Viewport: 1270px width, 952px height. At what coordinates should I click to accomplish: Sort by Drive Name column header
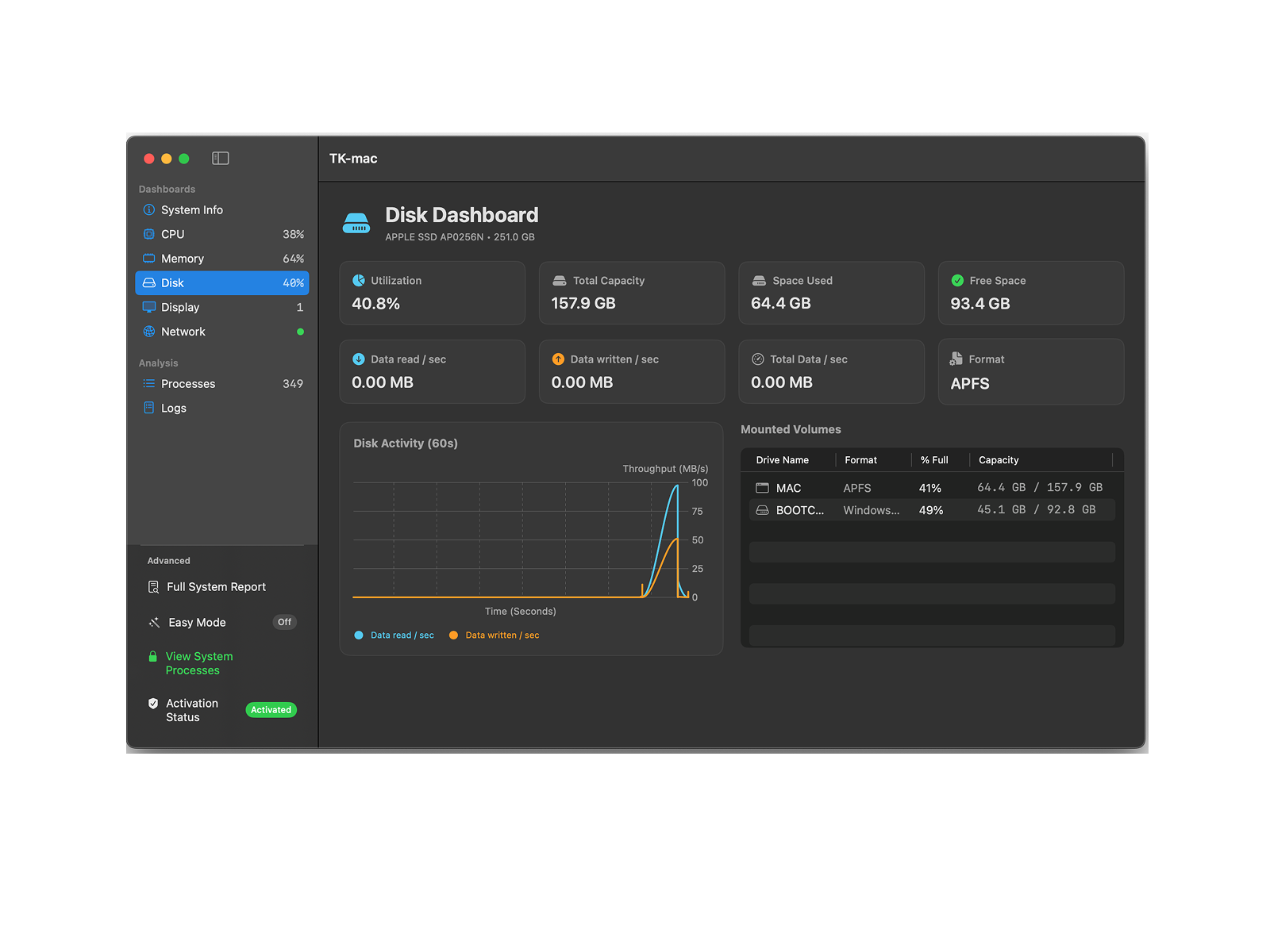click(783, 460)
